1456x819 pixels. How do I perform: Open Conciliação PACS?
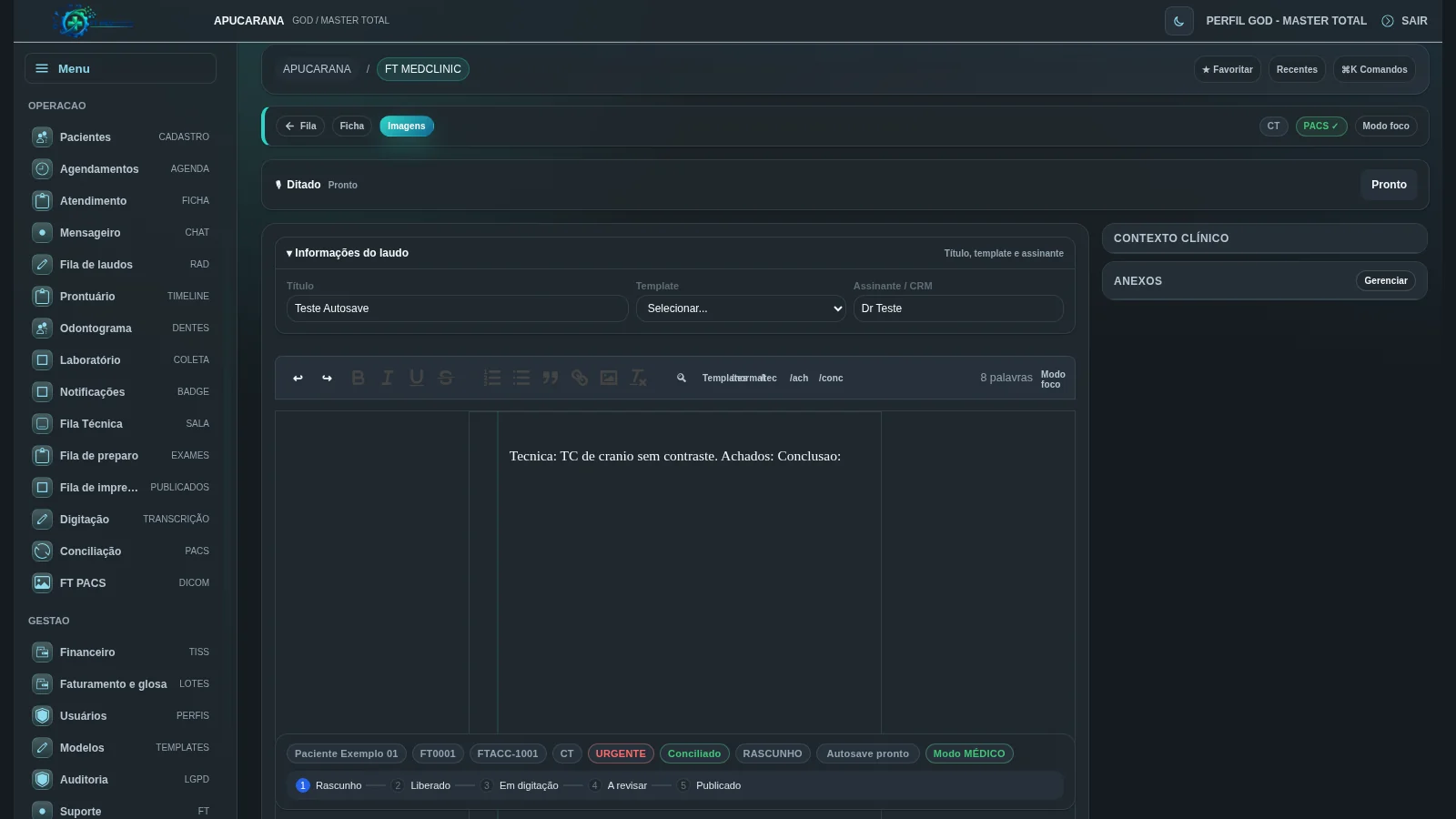[120, 551]
